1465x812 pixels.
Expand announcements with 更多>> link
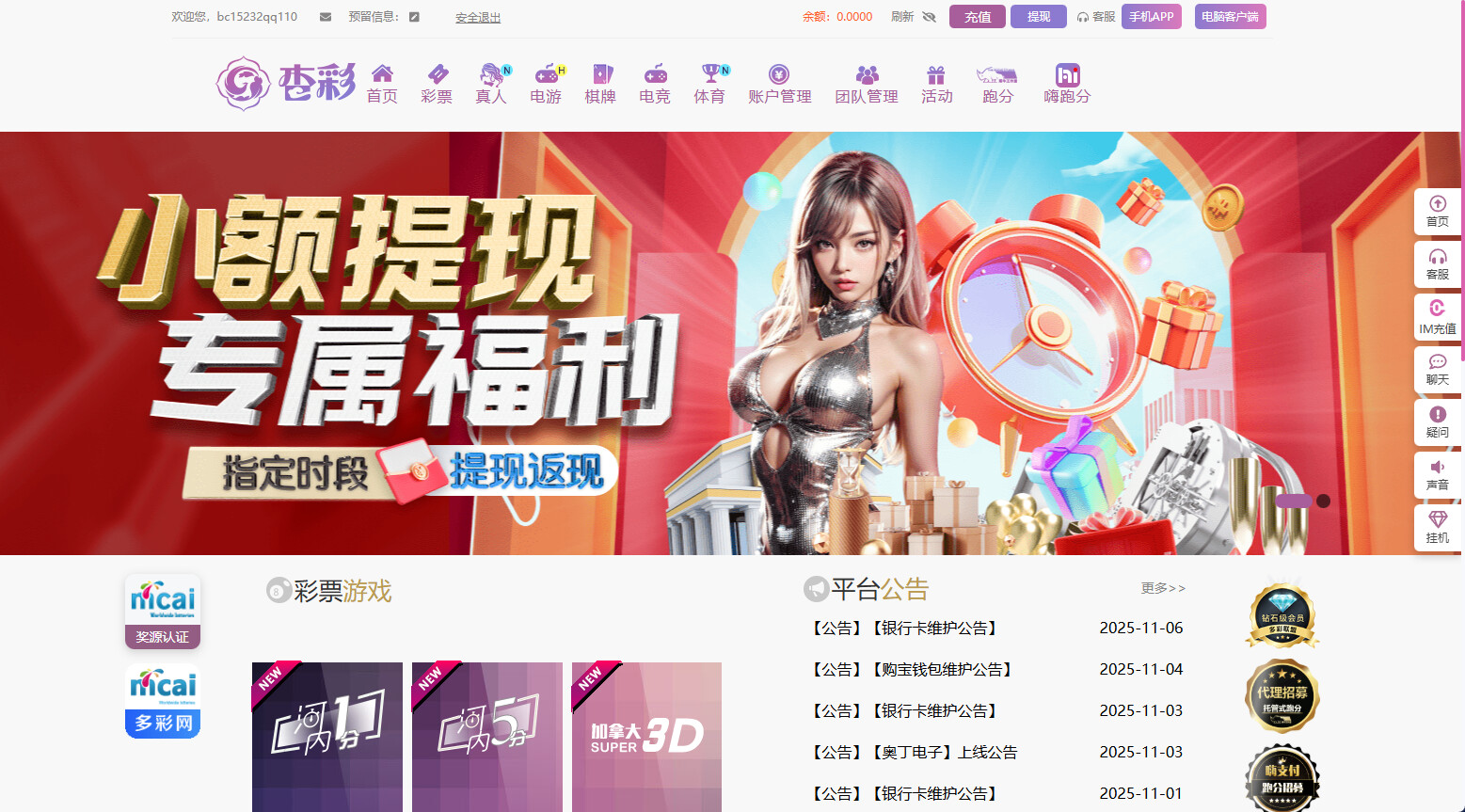[x=1163, y=588]
